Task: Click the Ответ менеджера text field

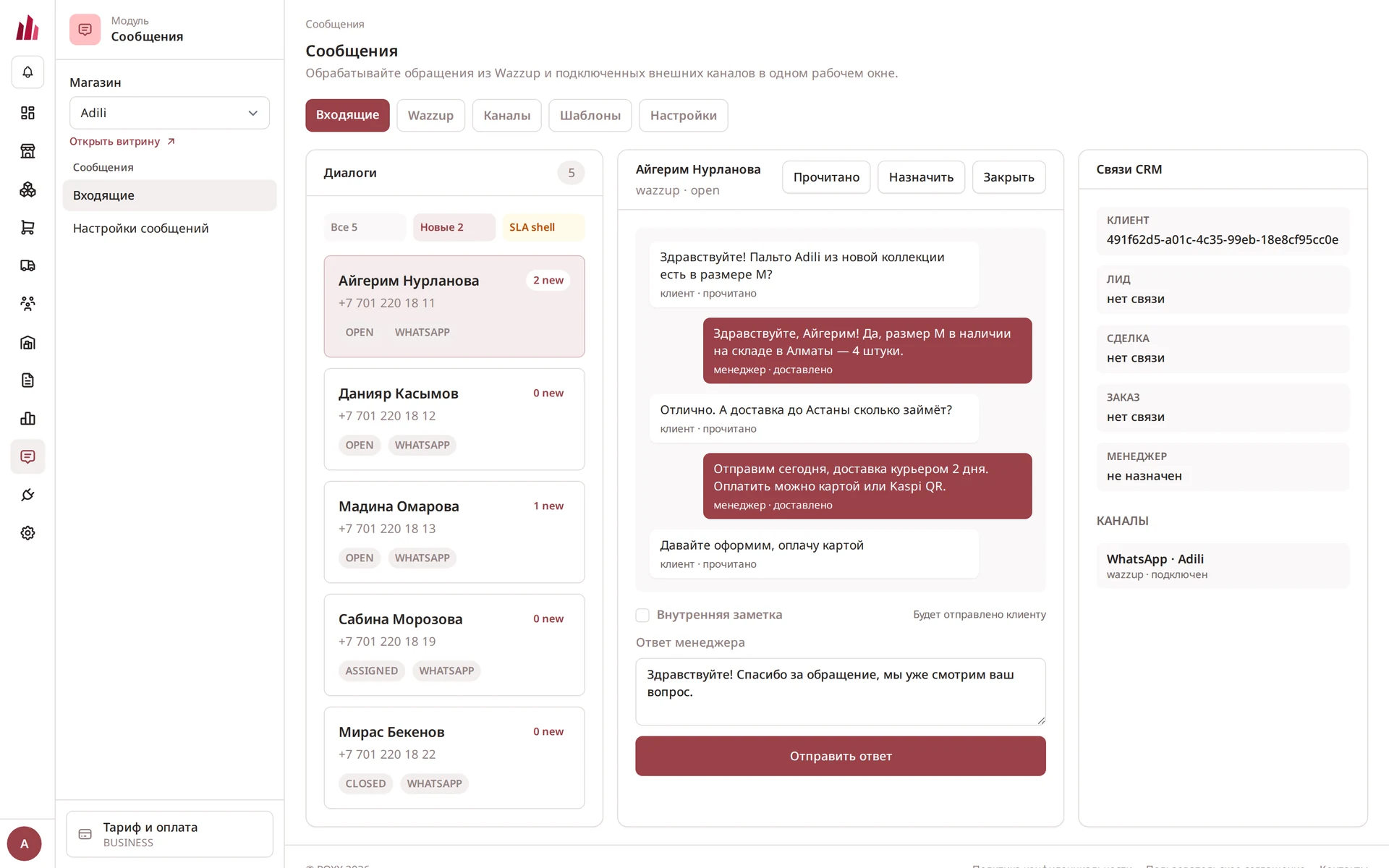Action: point(841,692)
